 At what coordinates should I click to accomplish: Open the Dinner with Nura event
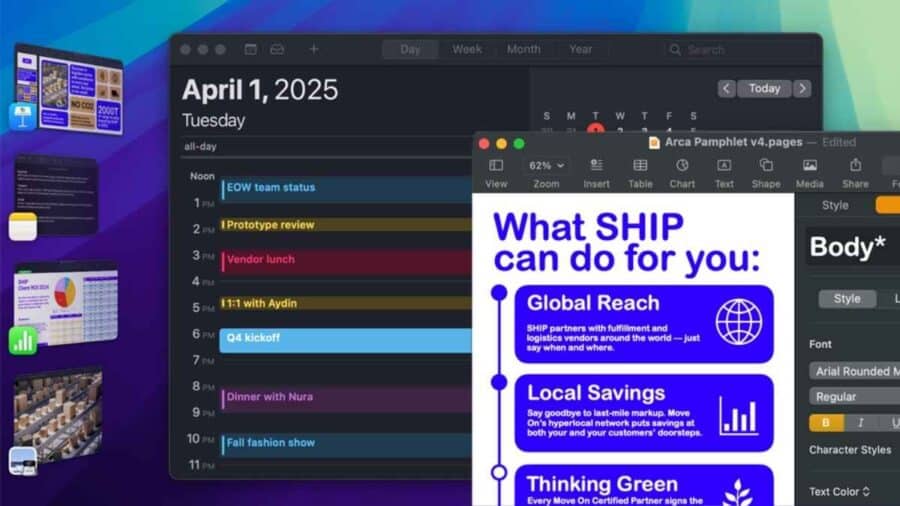[x=346, y=399]
